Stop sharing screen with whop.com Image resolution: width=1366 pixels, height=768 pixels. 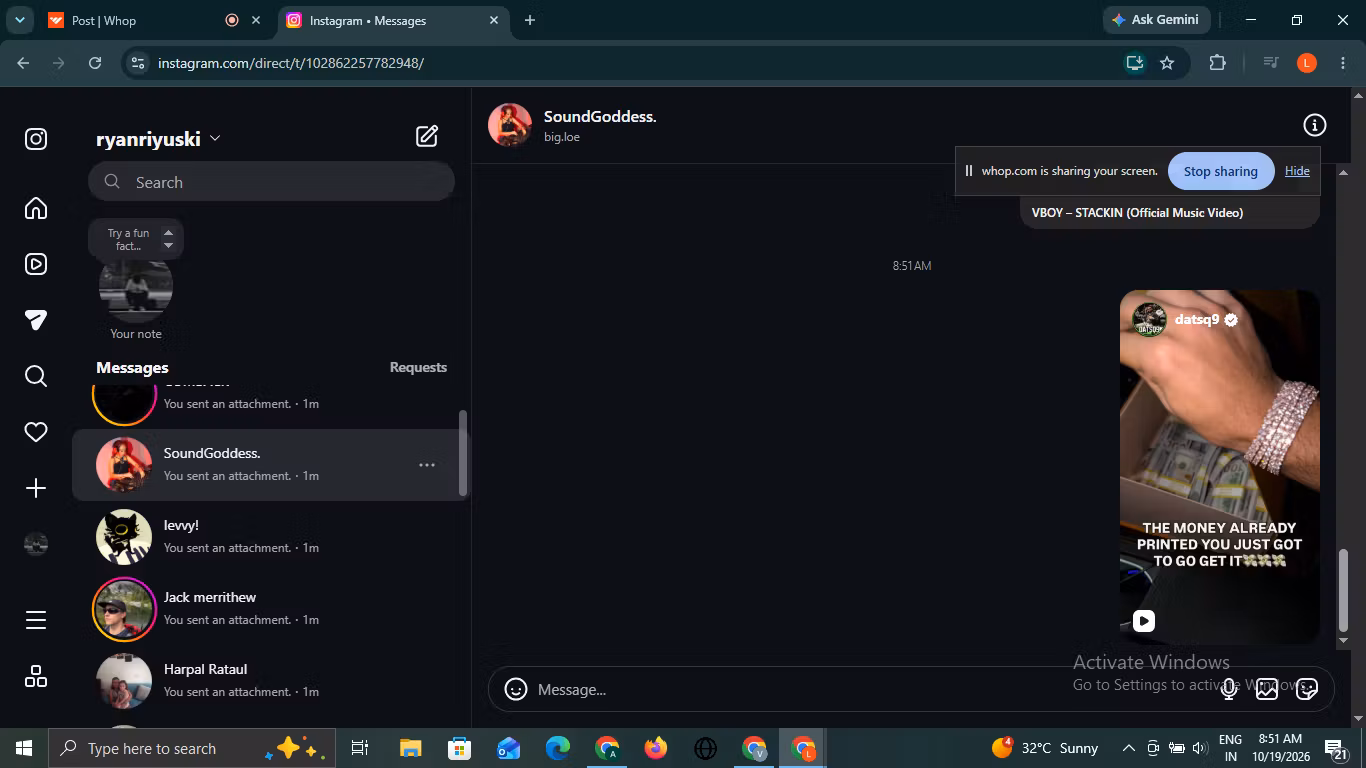(x=1220, y=171)
